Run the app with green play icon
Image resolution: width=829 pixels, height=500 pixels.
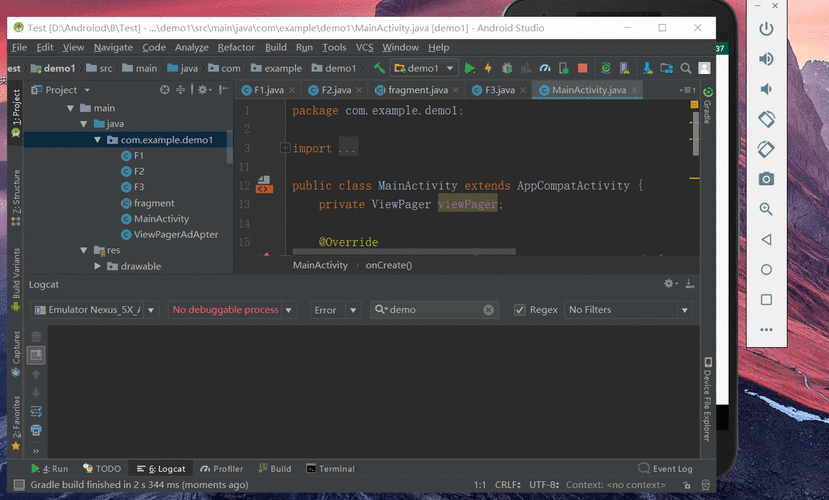[469, 68]
